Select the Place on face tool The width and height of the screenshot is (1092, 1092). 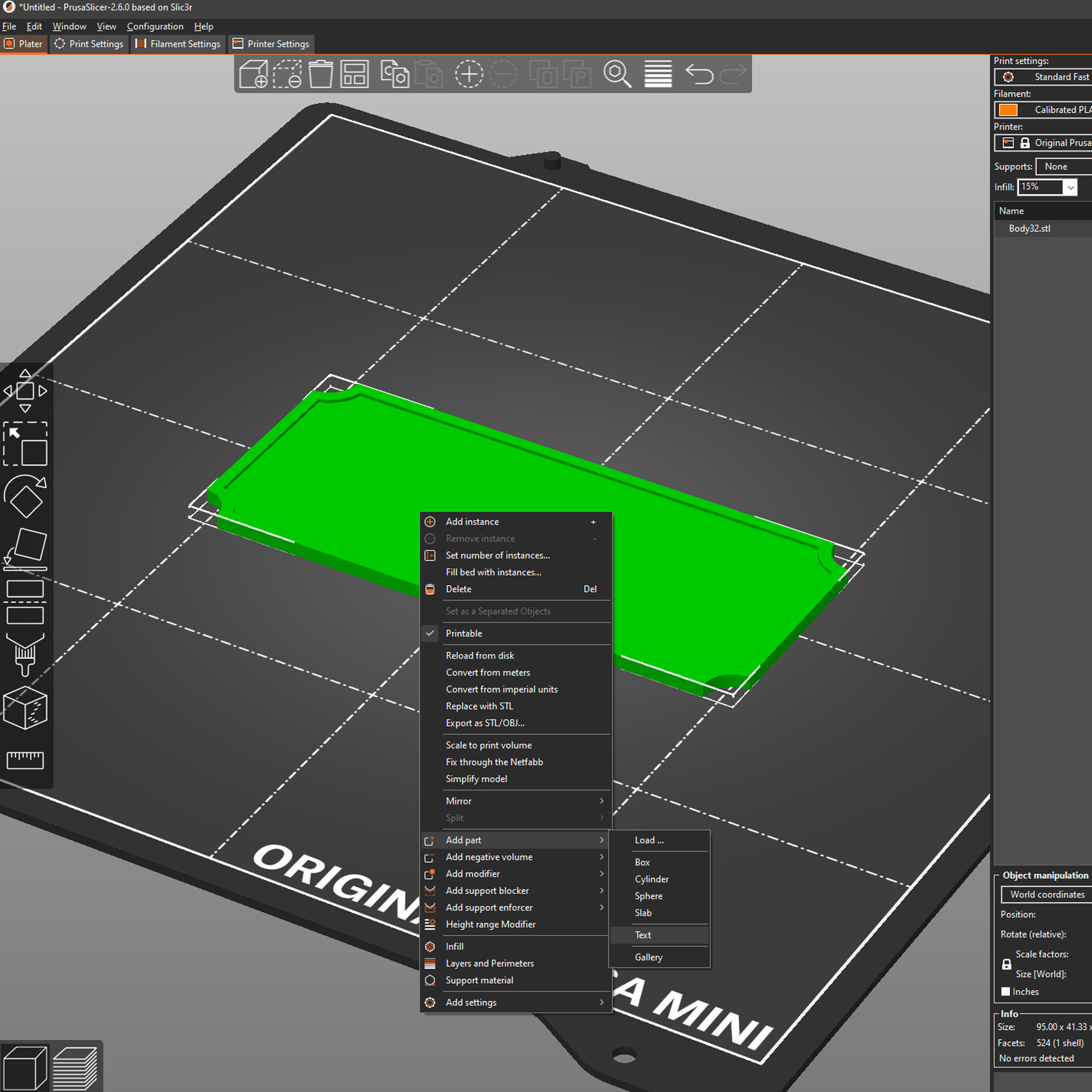tap(26, 549)
